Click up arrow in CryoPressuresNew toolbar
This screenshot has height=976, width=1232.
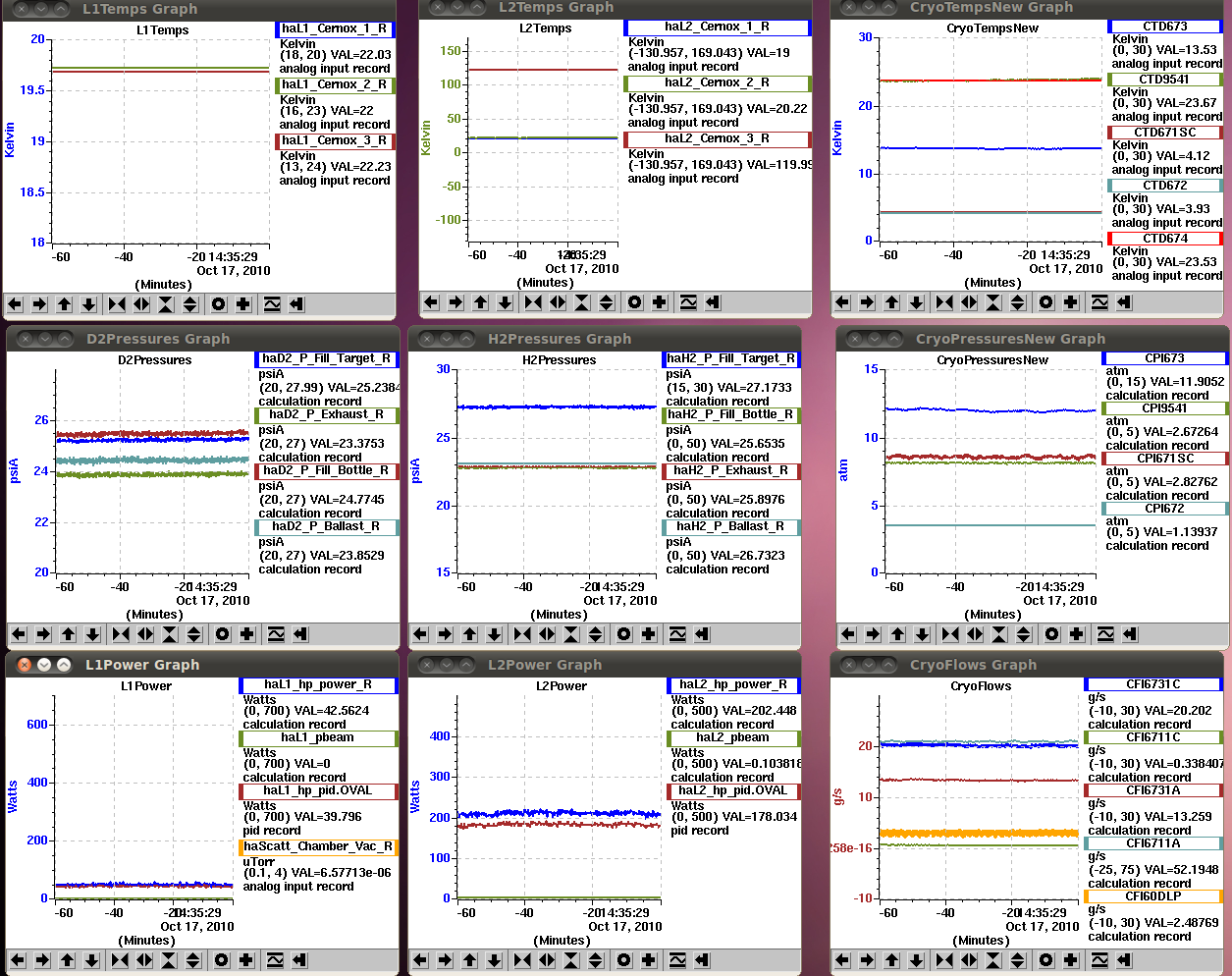pyautogui.click(x=898, y=634)
